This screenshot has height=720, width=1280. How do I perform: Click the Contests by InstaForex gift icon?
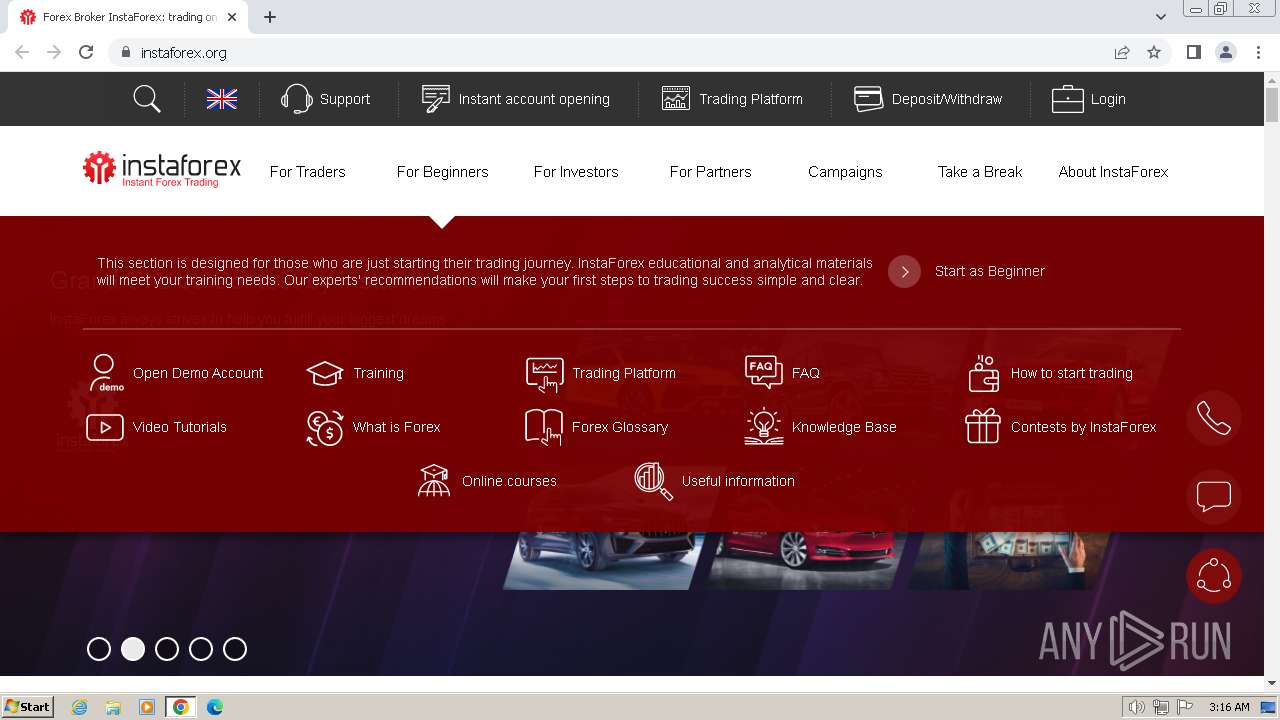click(983, 427)
